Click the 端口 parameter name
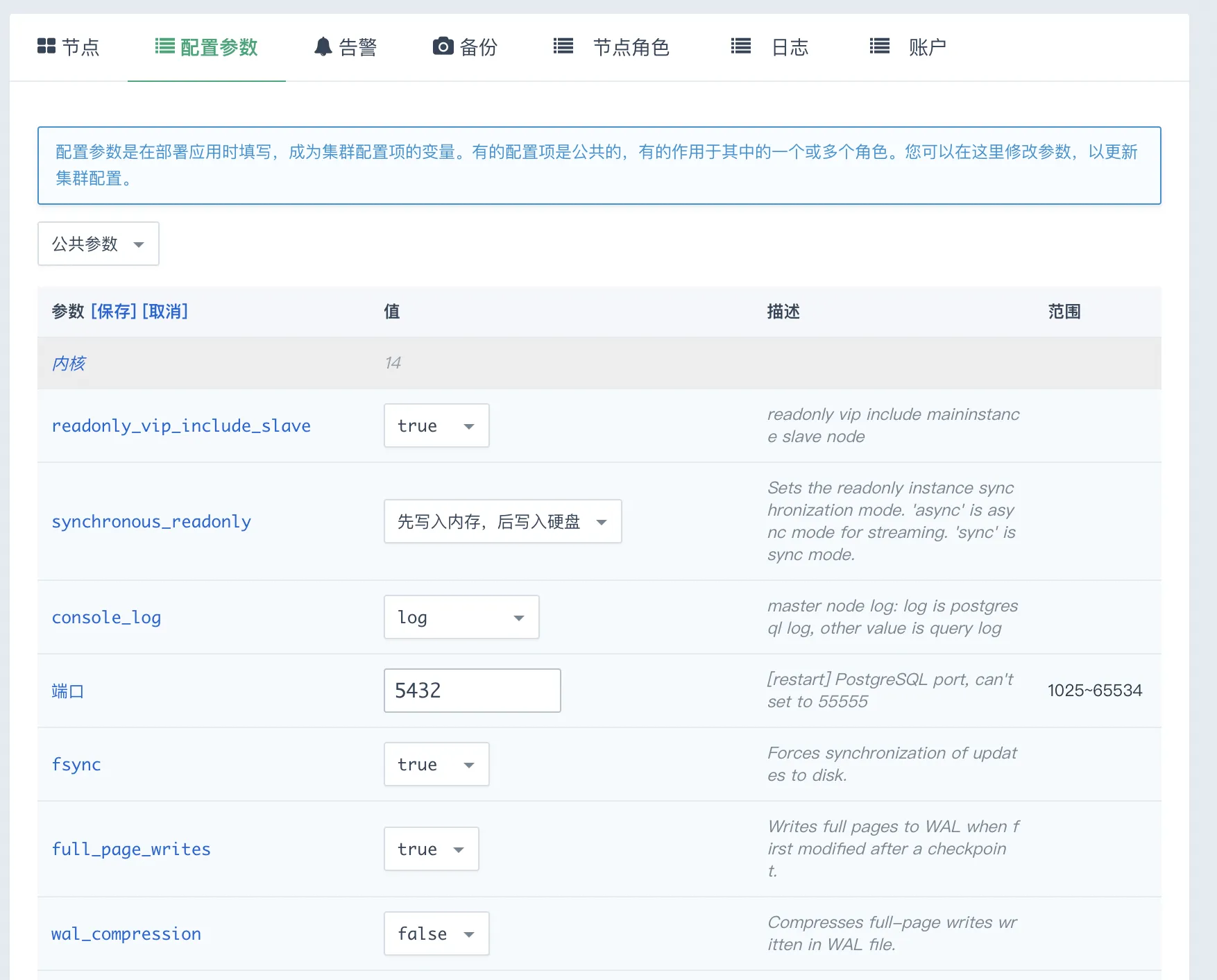Screen dimensions: 1217x980 [x=68, y=691]
